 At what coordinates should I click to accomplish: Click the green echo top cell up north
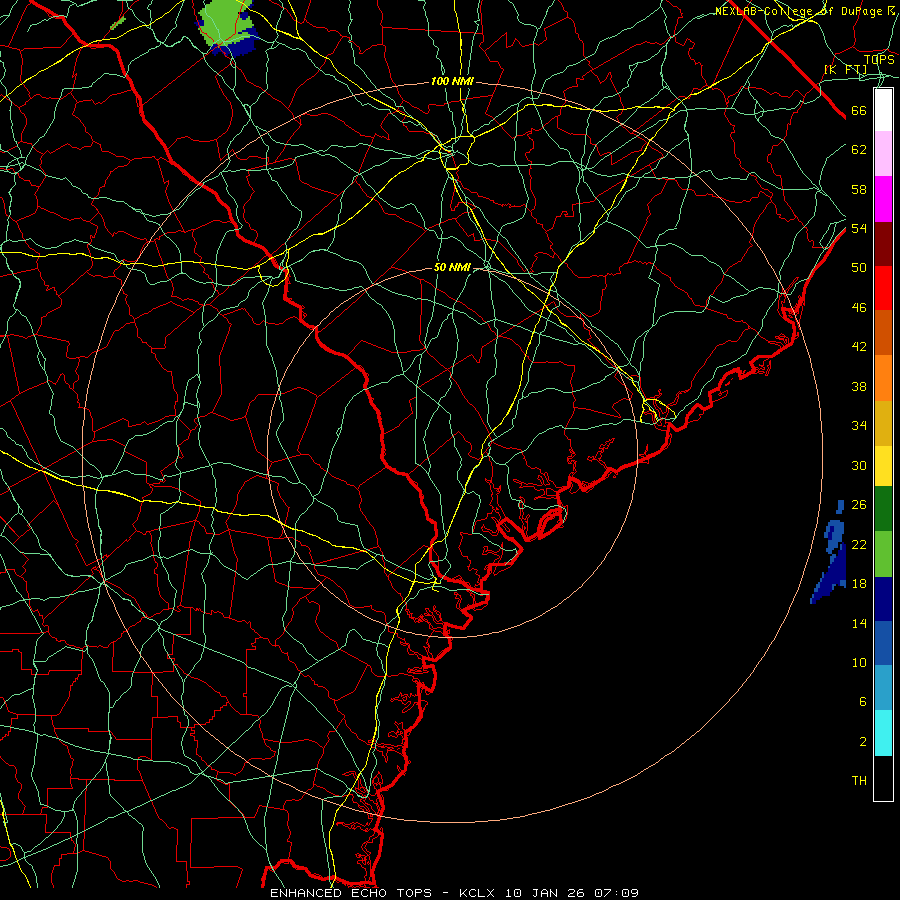(x=226, y=23)
